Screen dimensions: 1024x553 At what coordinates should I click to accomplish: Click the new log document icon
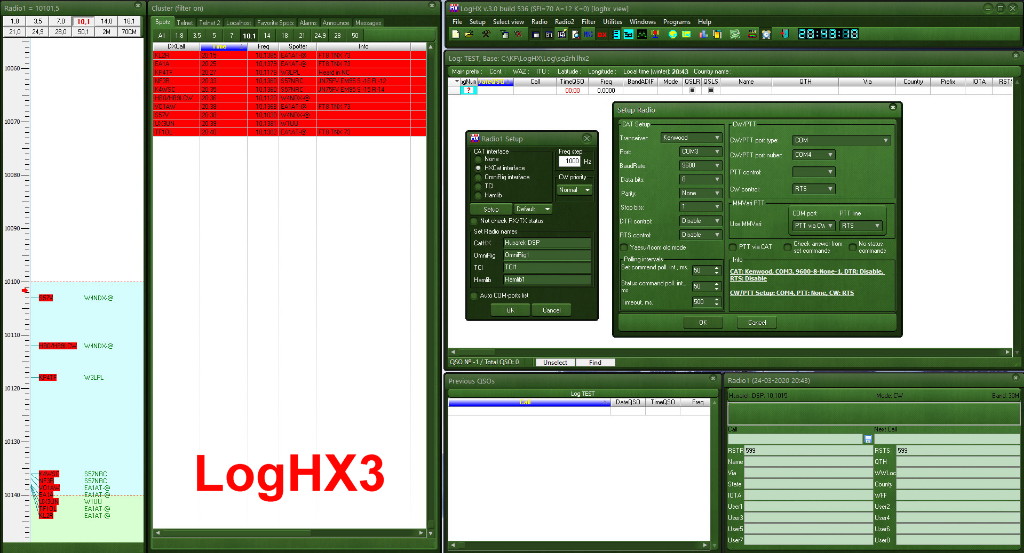[x=456, y=34]
